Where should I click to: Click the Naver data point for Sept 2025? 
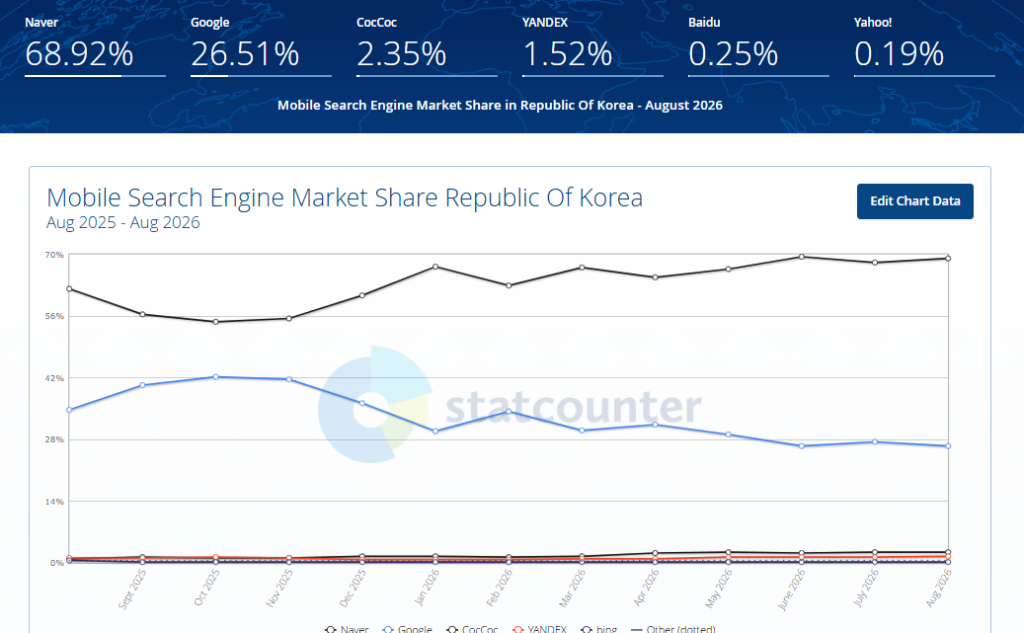[142, 314]
